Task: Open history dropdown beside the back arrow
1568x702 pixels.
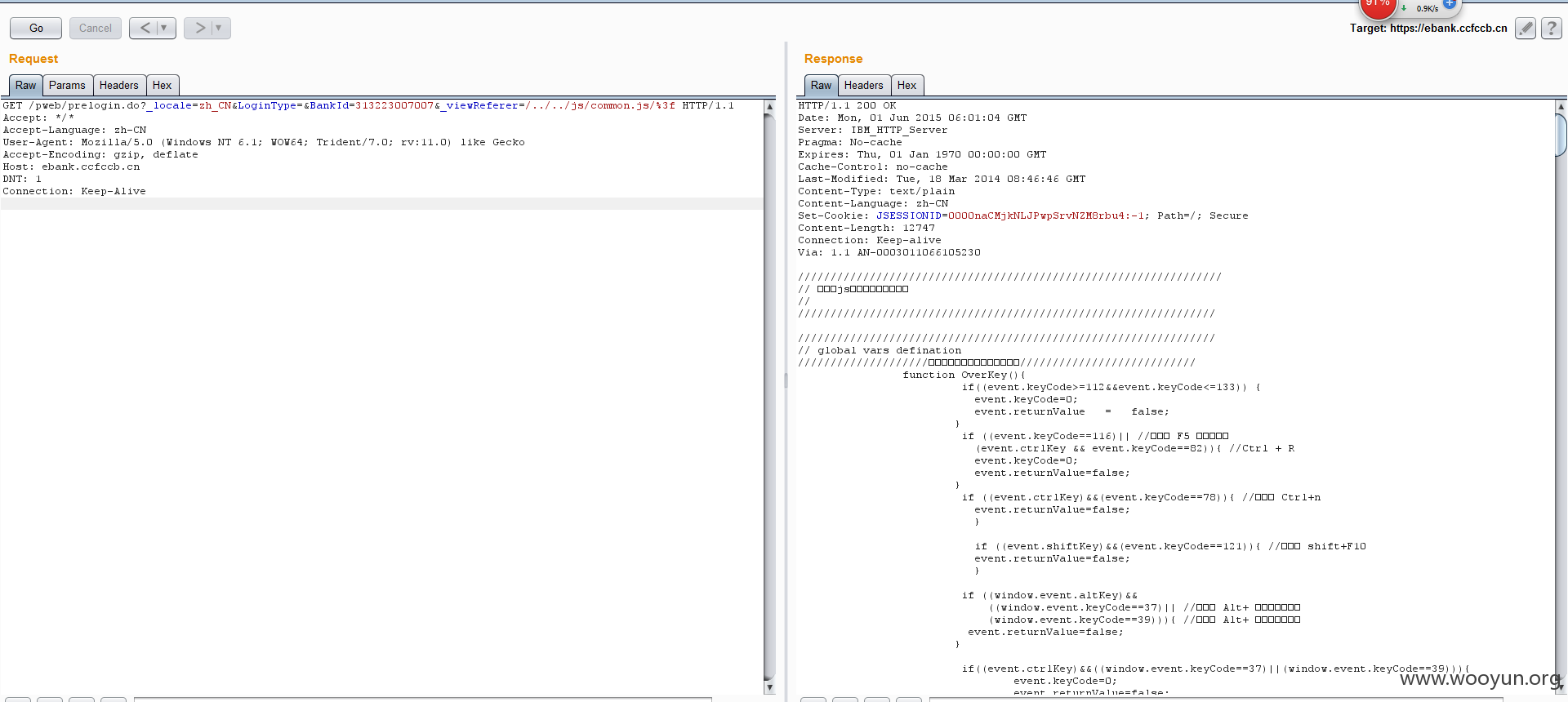Action: 165,28
